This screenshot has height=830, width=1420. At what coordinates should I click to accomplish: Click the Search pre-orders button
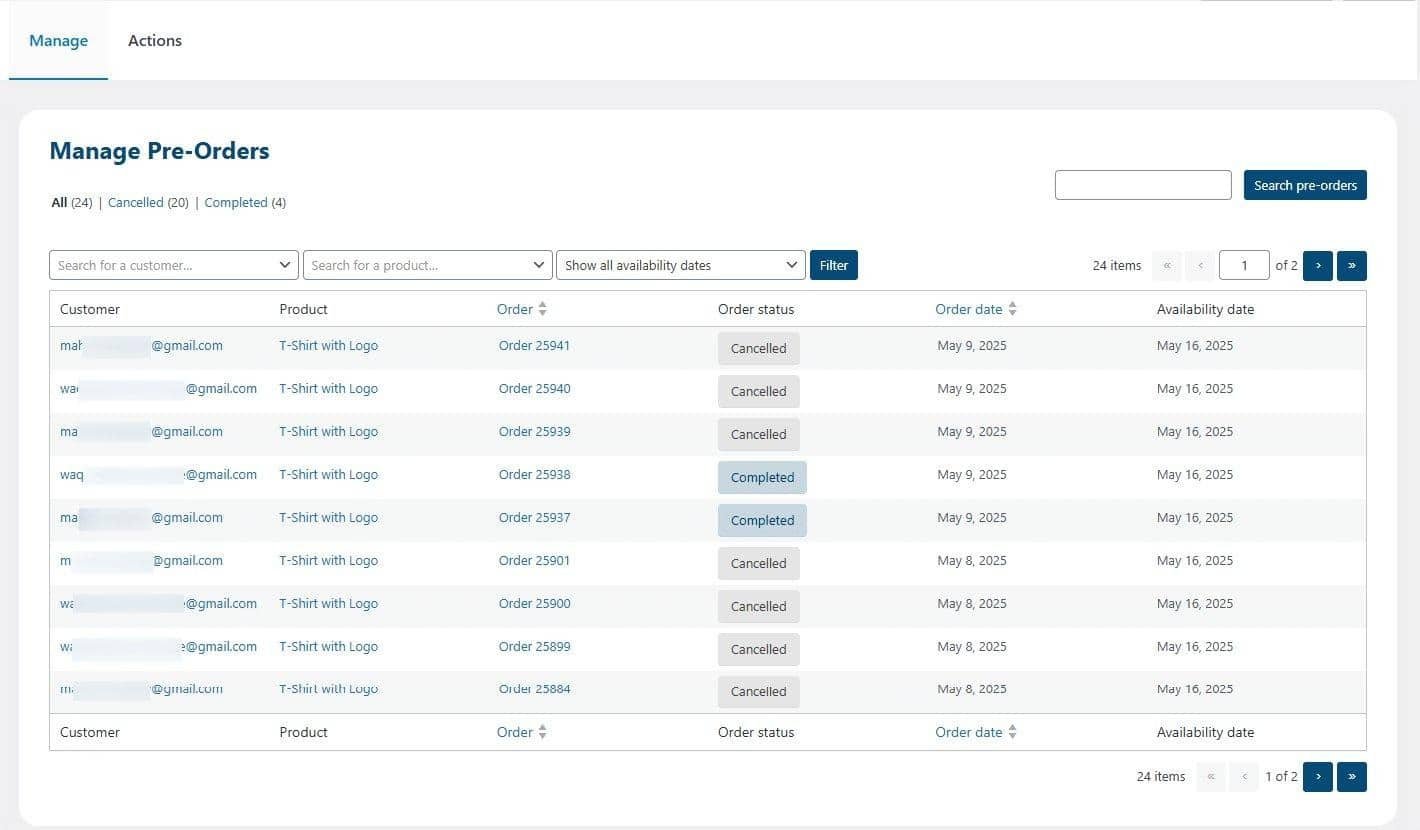point(1305,185)
